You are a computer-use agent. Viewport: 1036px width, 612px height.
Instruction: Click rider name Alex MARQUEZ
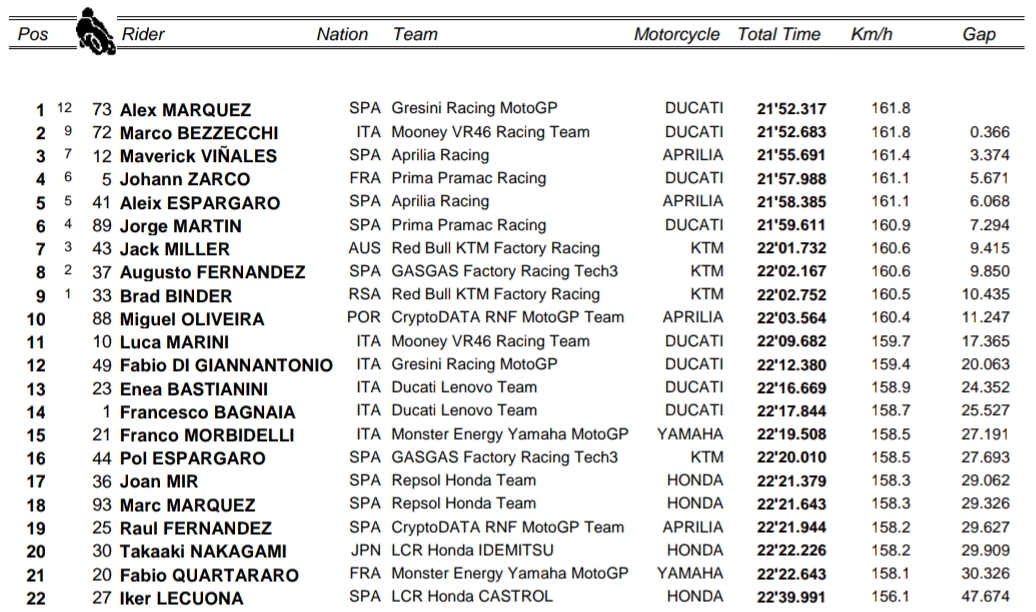[185, 110]
